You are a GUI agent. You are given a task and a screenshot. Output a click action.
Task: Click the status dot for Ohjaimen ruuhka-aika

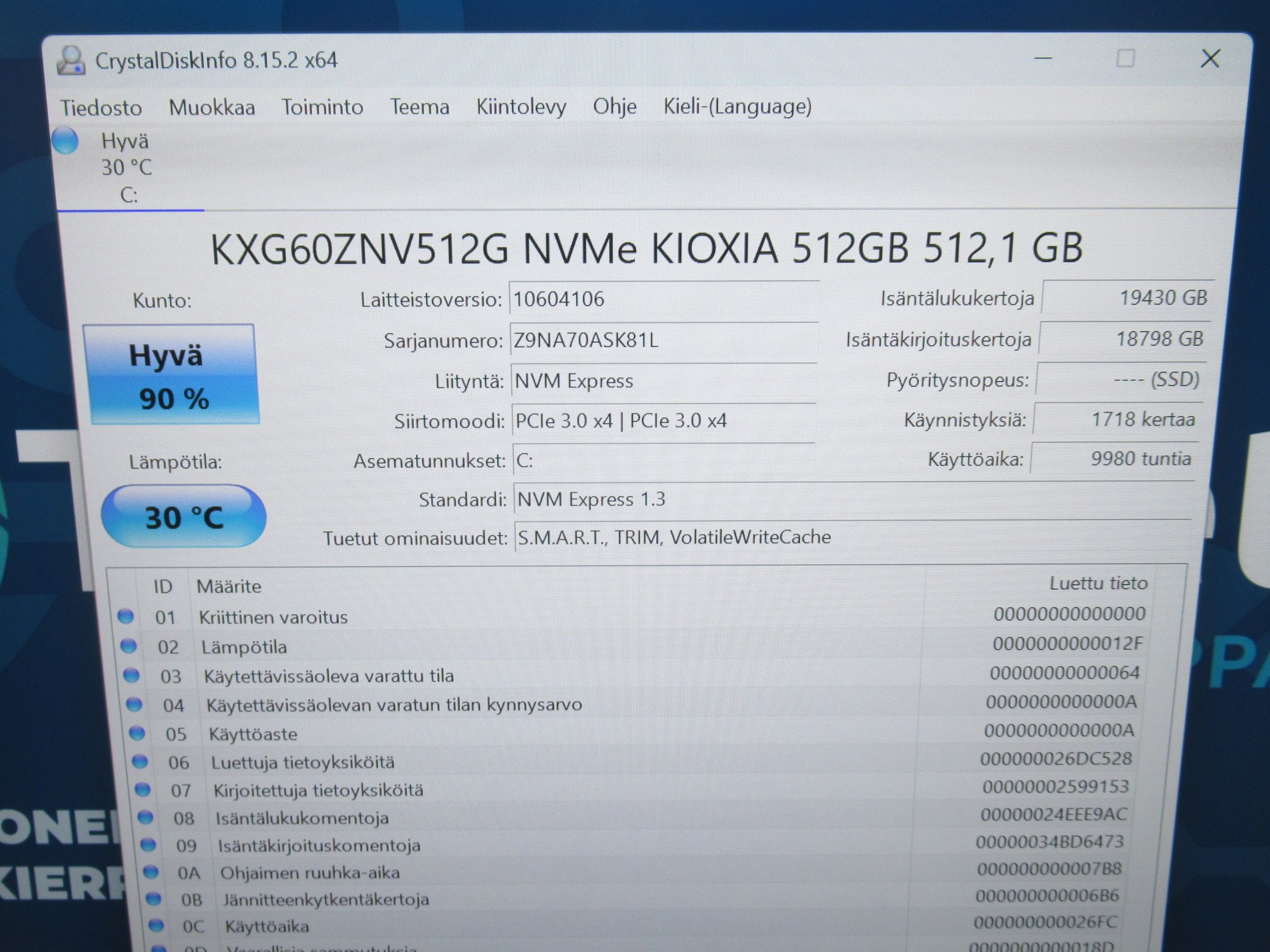pos(151,872)
